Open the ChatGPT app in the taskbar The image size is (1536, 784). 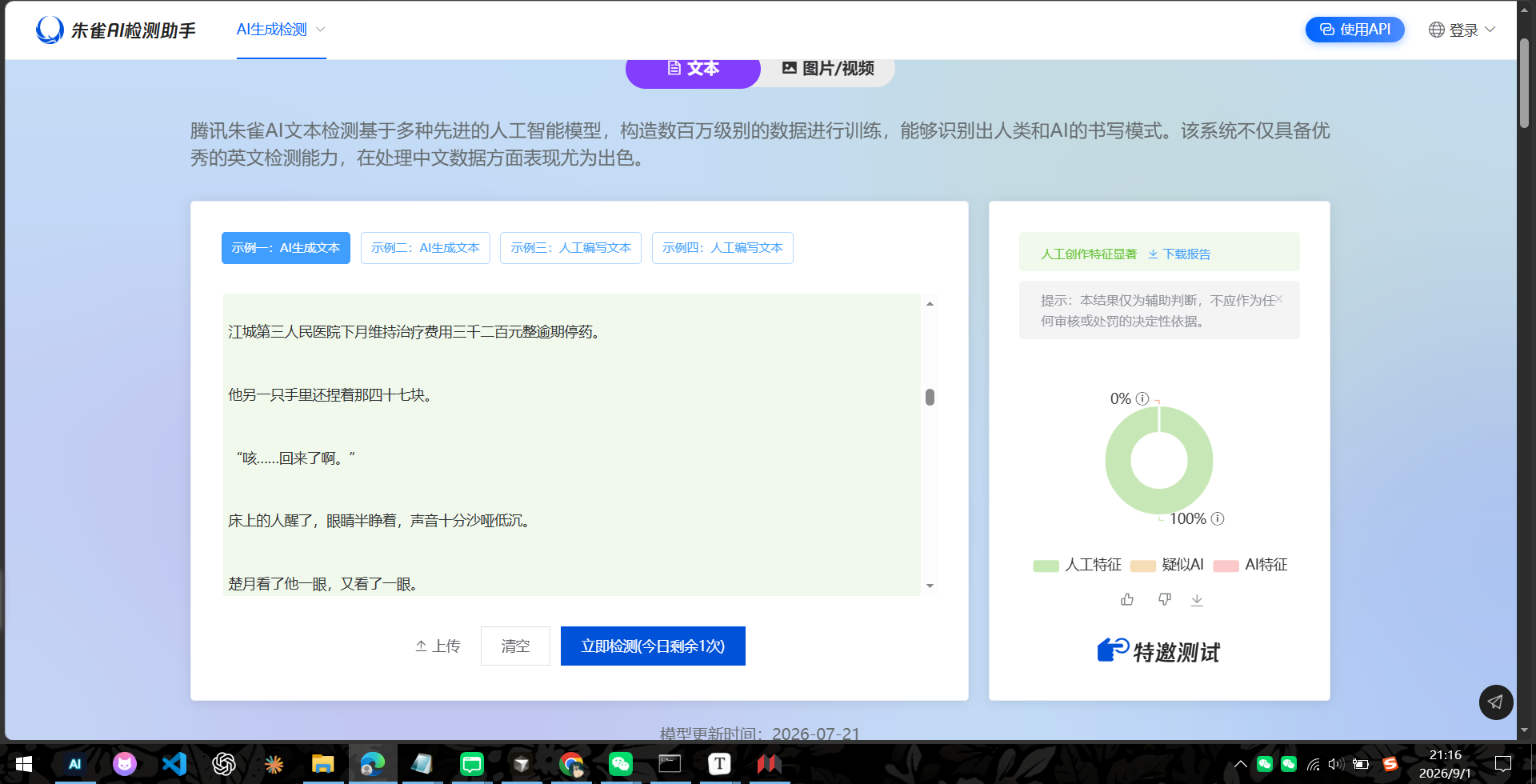point(223,764)
